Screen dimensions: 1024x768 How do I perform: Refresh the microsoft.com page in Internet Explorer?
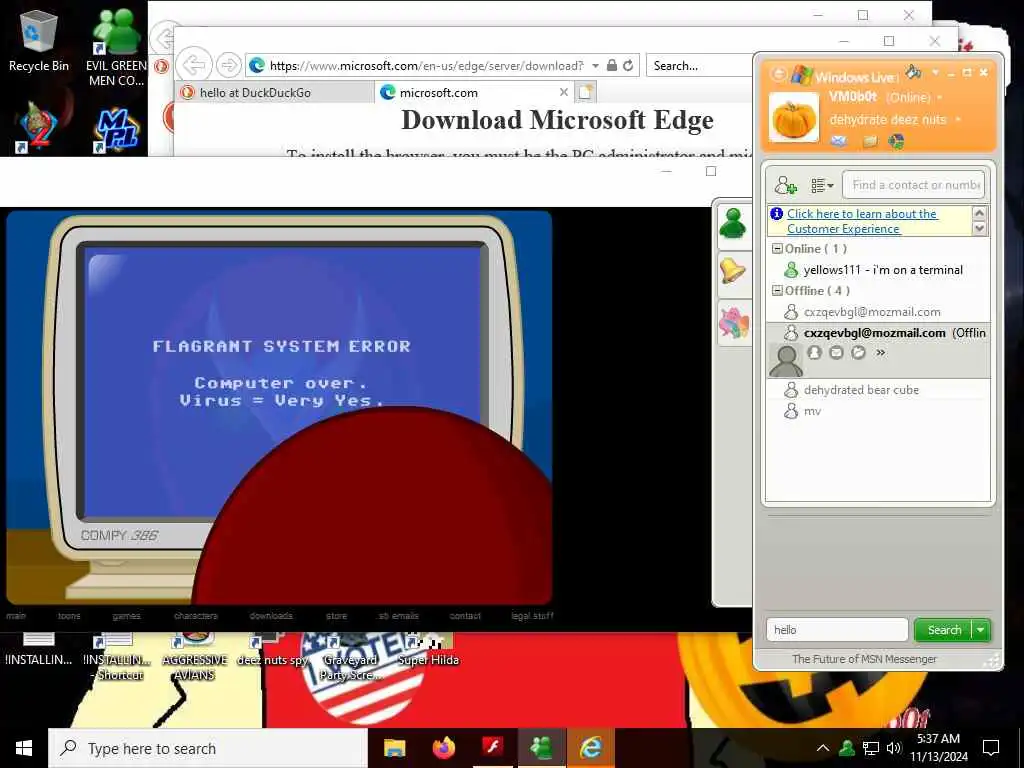(628, 65)
